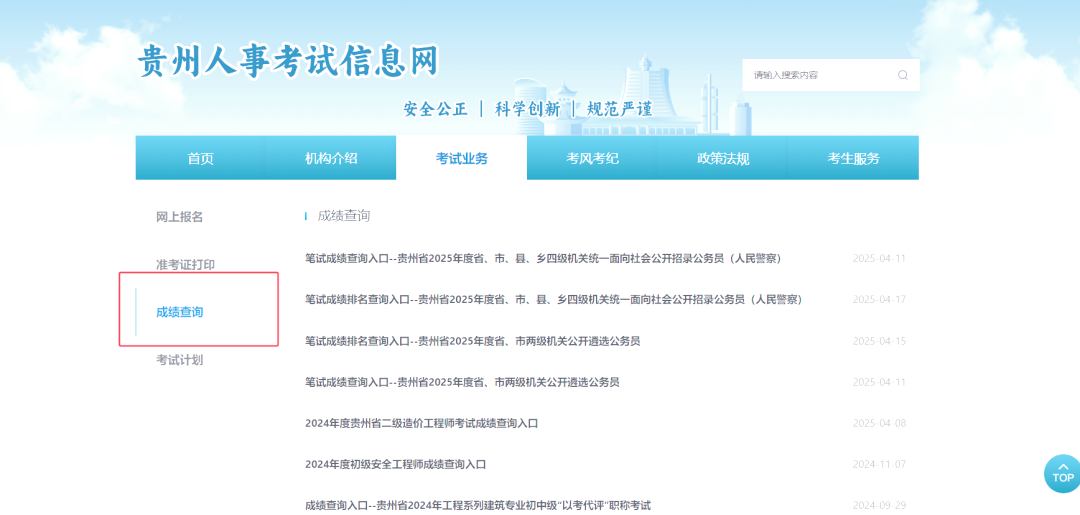Click the date 2024-11-07

(x=879, y=464)
